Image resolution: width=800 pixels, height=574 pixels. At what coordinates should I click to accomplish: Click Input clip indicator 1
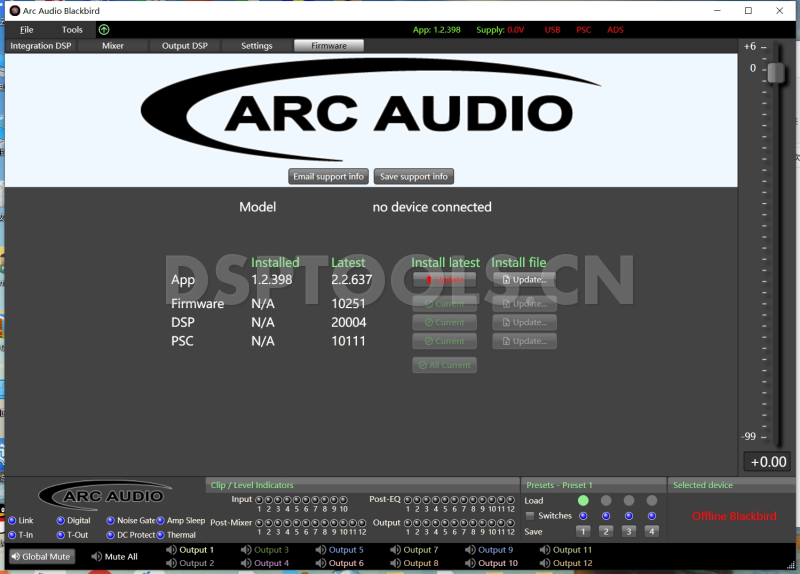259,500
